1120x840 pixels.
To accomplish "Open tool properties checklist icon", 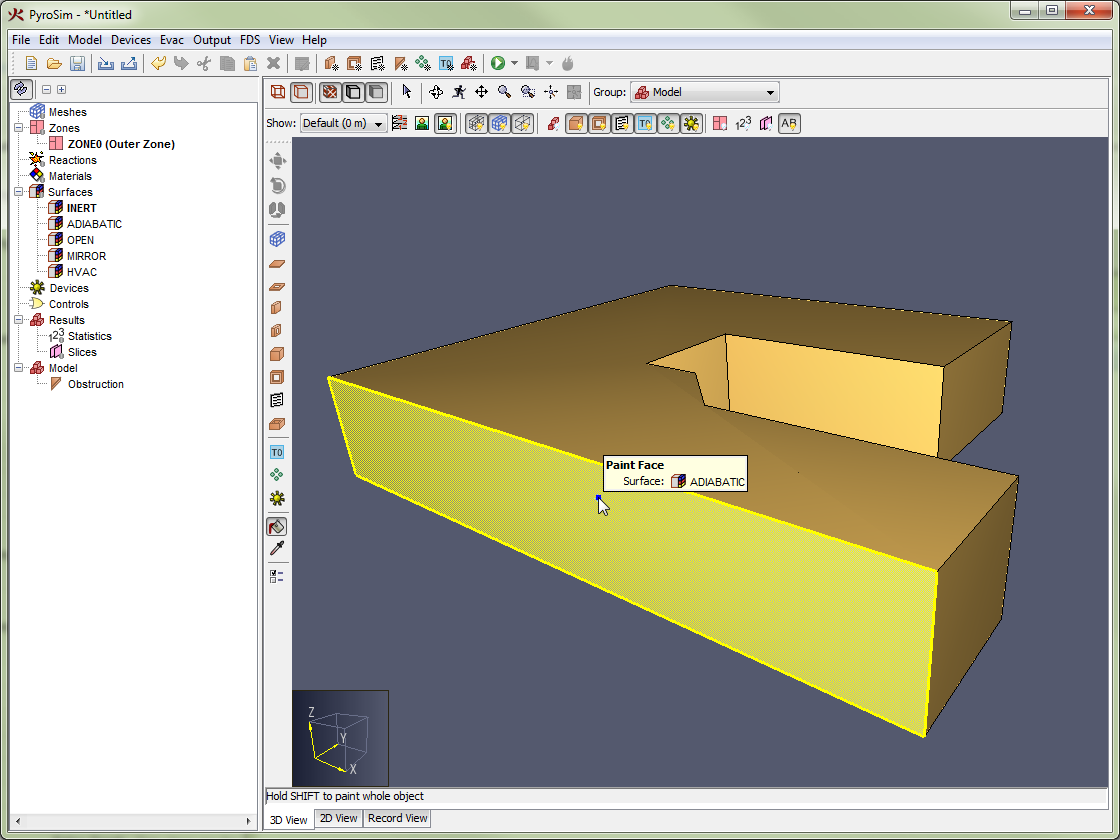I will tap(277, 576).
